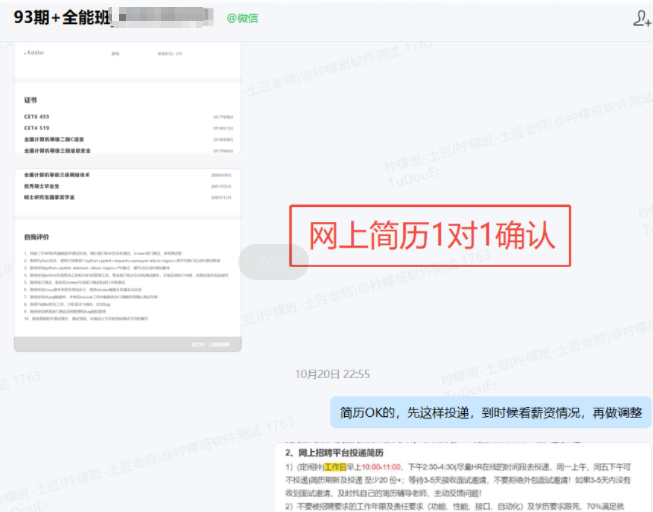Image resolution: width=653 pixels, height=512 pixels.
Task: Click the green @微信 label
Action: 242,18
